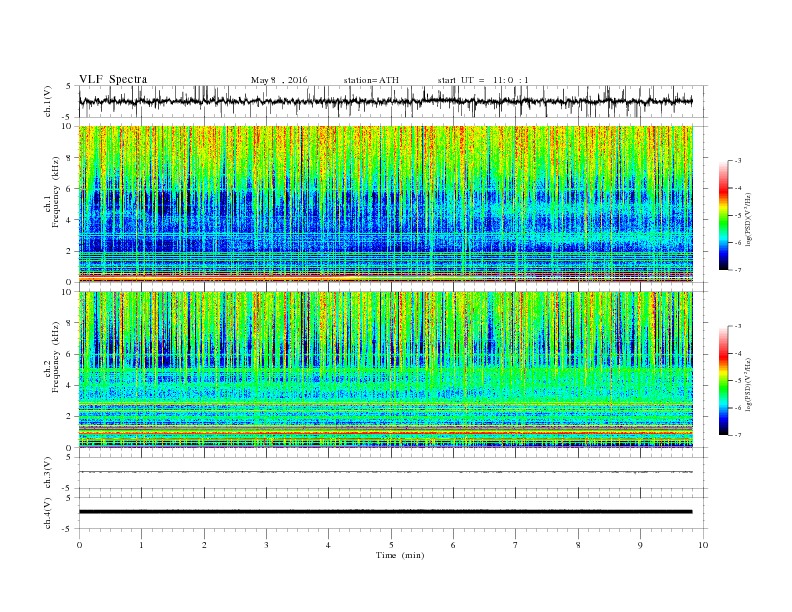Click the thick black ch.4 voltage trace
The width and height of the screenshot is (792, 612).
pyautogui.click(x=385, y=512)
